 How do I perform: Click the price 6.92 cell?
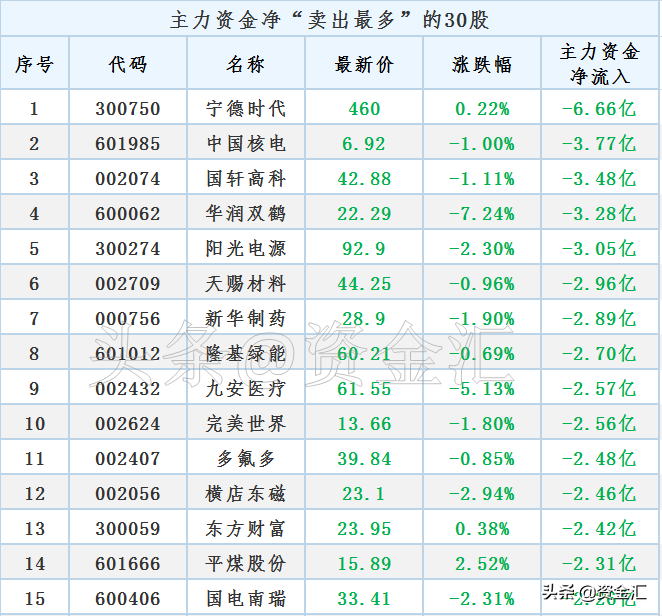(x=364, y=144)
